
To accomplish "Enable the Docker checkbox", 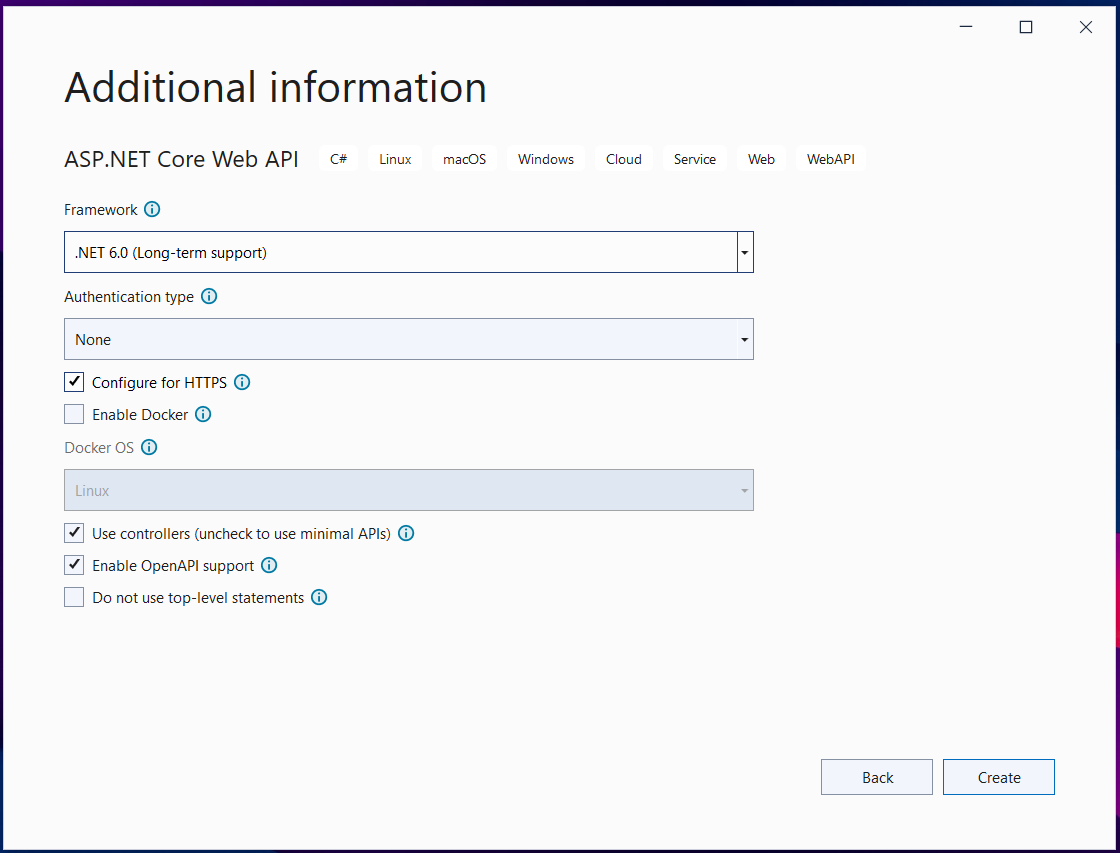I will point(74,414).
